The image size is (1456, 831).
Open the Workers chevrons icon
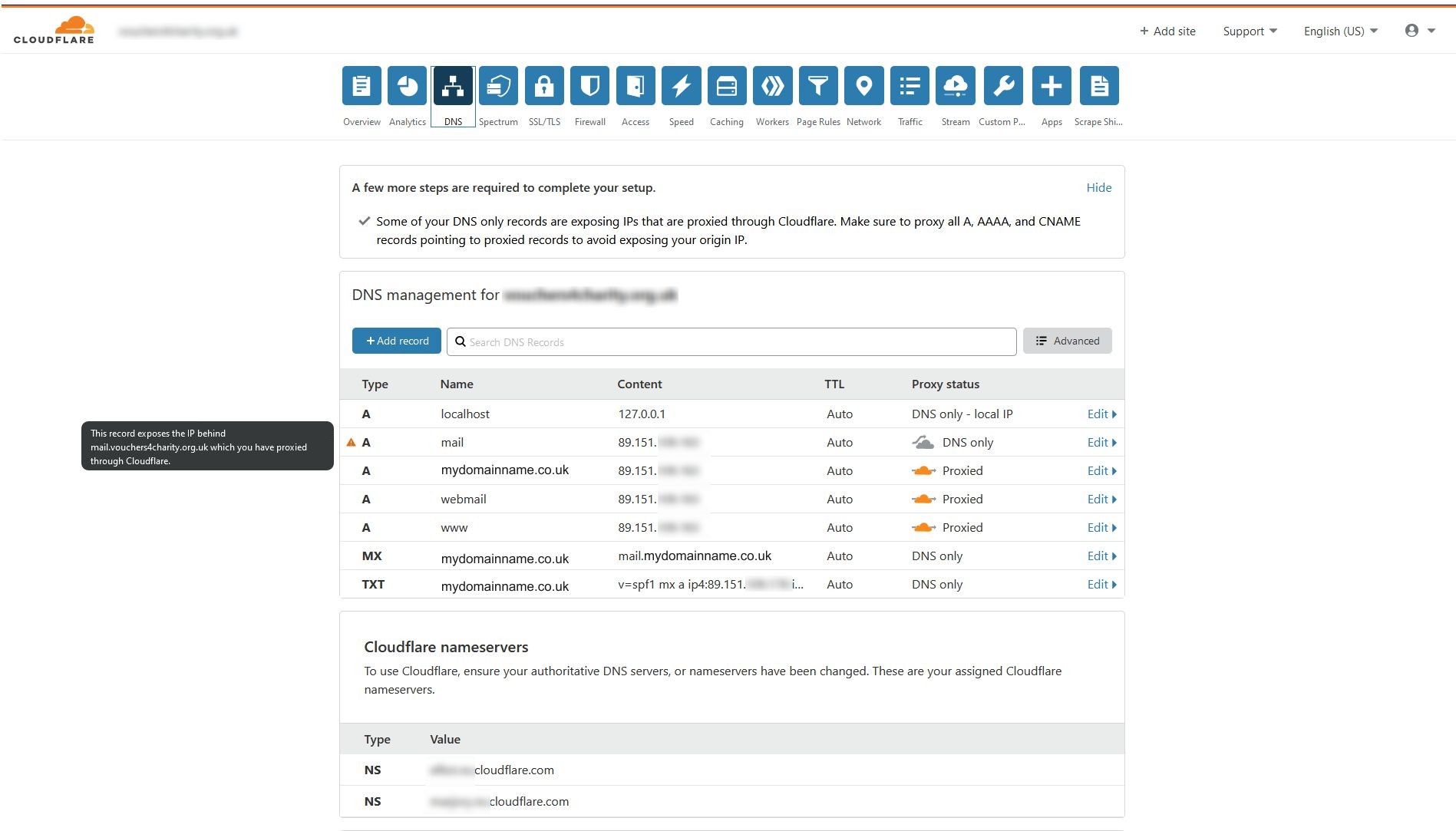pyautogui.click(x=772, y=85)
